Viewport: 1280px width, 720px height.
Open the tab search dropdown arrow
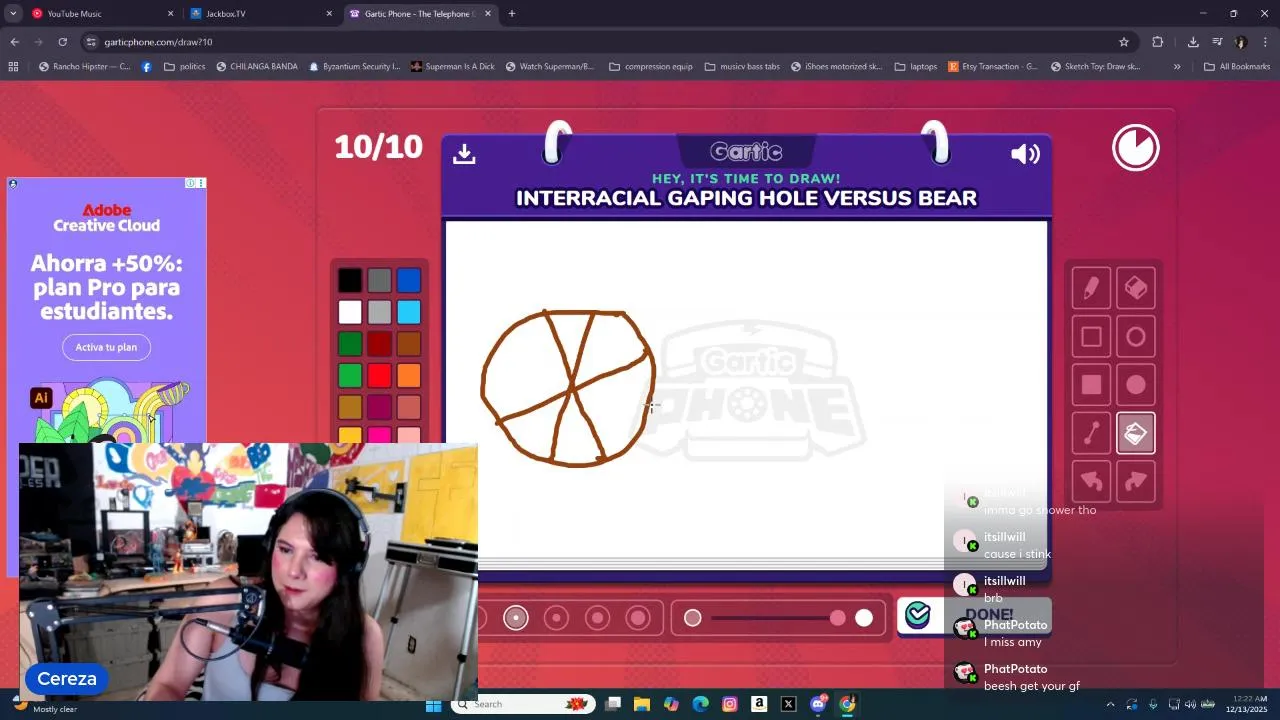(12, 14)
